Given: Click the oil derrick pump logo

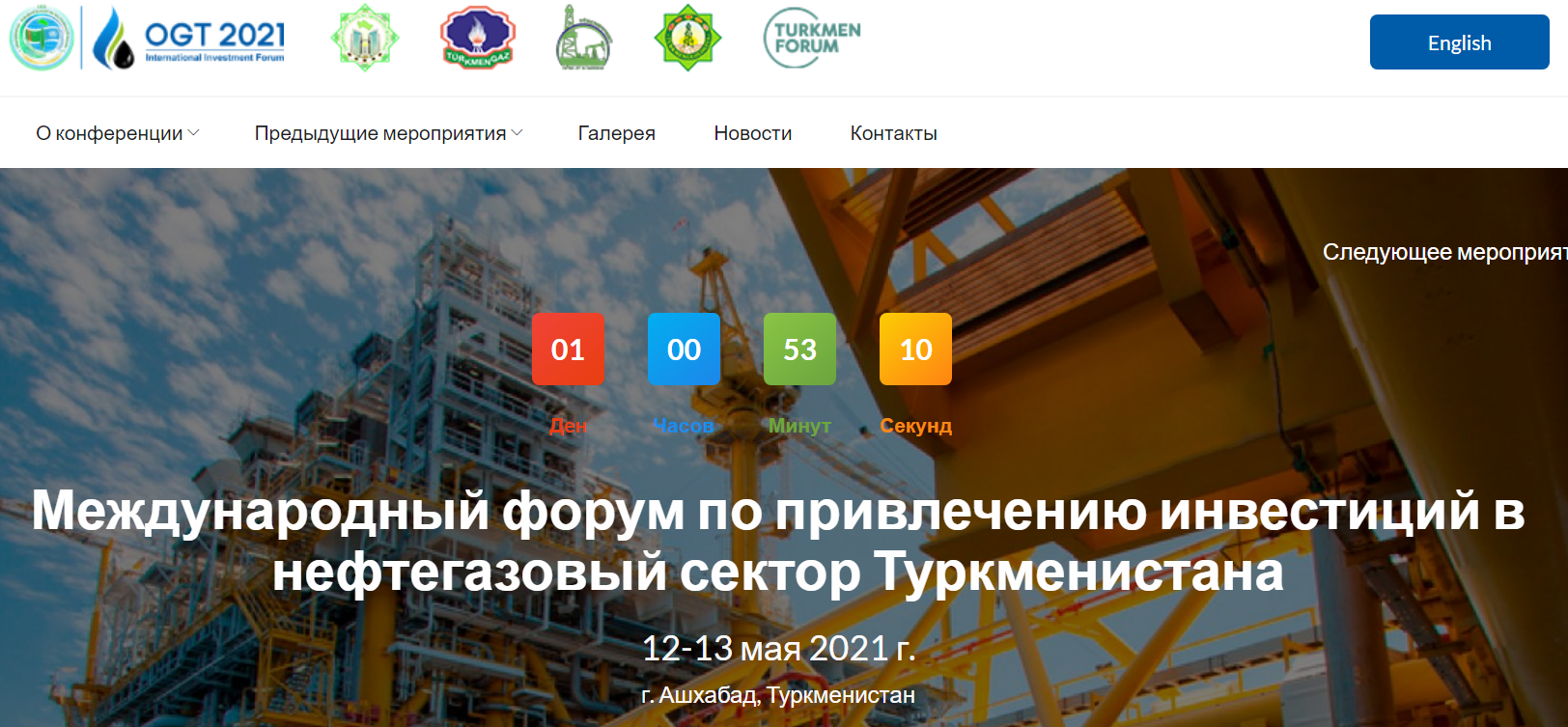Looking at the screenshot, I should (x=583, y=40).
